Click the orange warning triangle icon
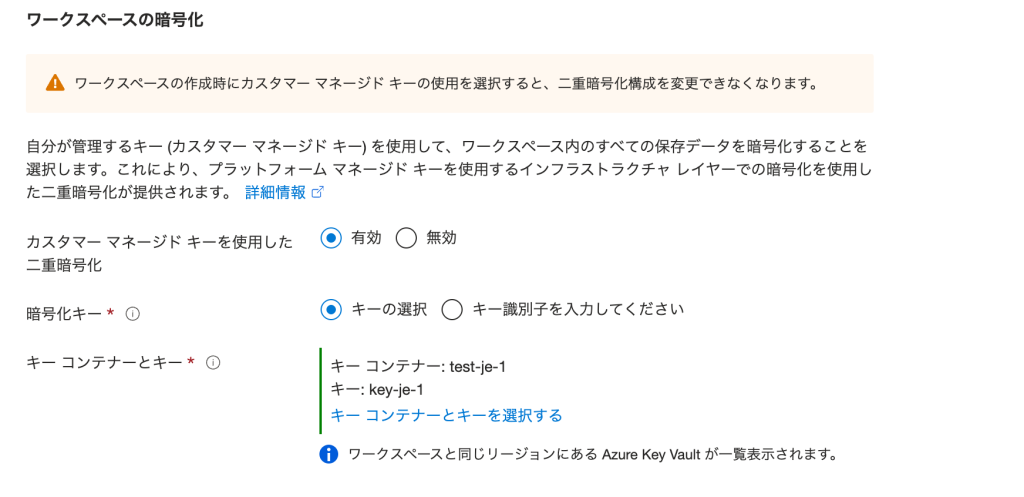 [x=55, y=83]
